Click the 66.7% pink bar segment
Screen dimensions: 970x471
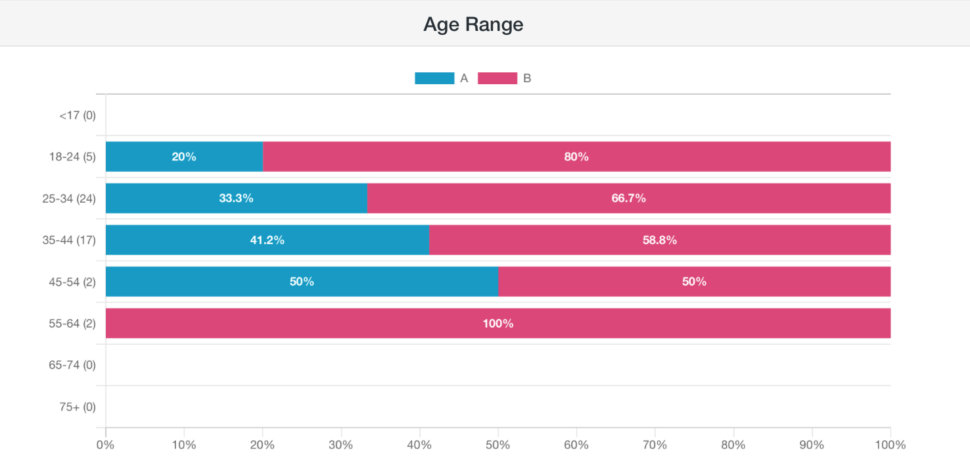click(x=628, y=198)
